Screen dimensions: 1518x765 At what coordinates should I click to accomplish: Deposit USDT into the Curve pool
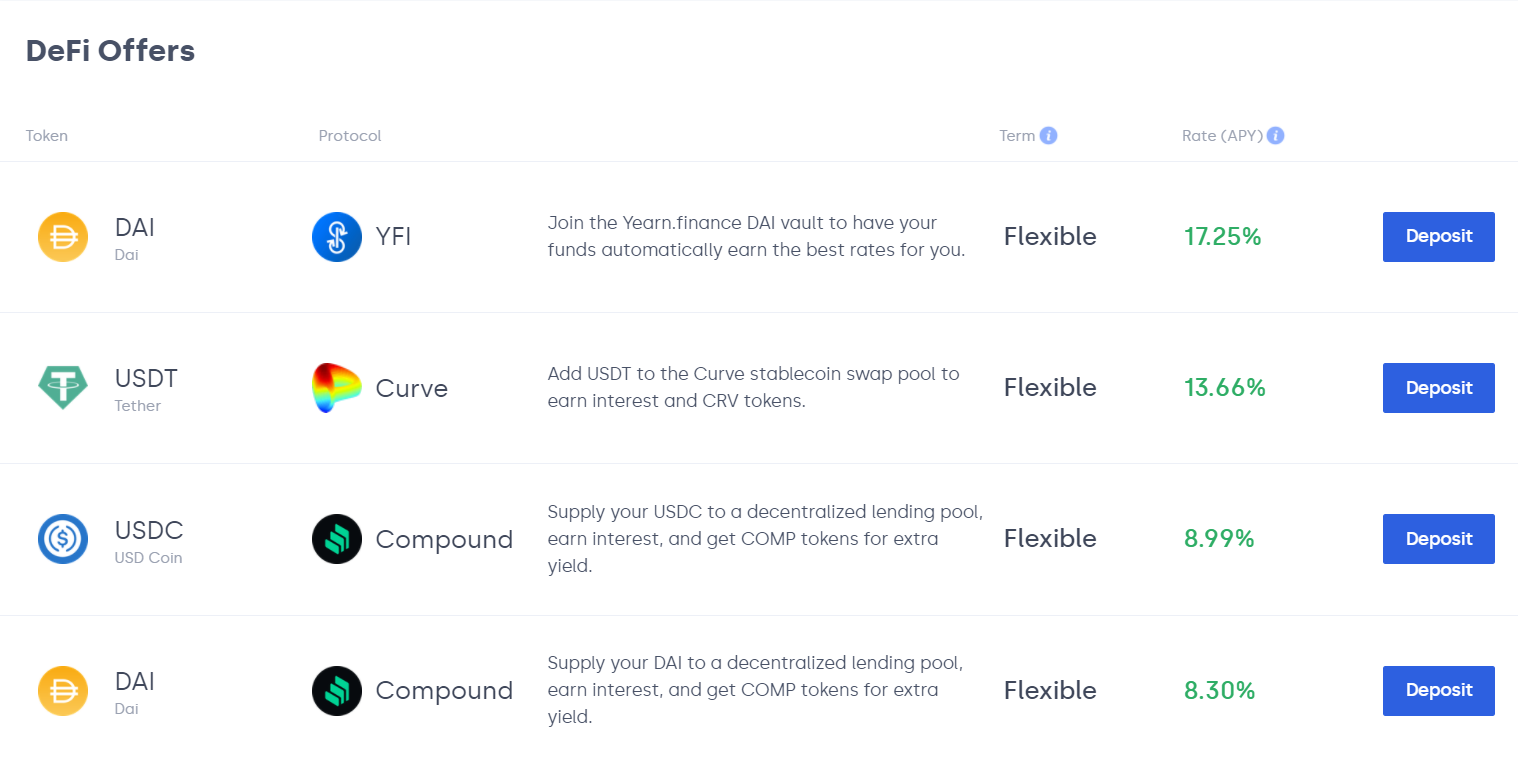pos(1438,388)
